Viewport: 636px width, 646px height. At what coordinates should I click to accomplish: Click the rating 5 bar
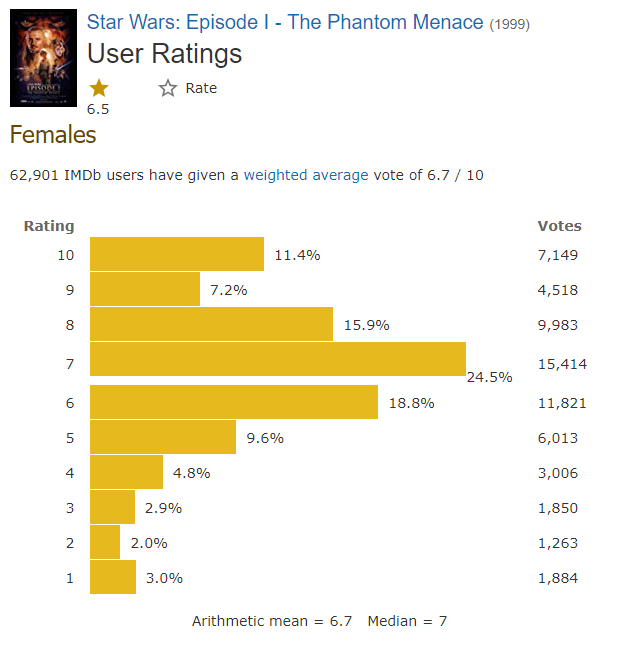tap(163, 437)
